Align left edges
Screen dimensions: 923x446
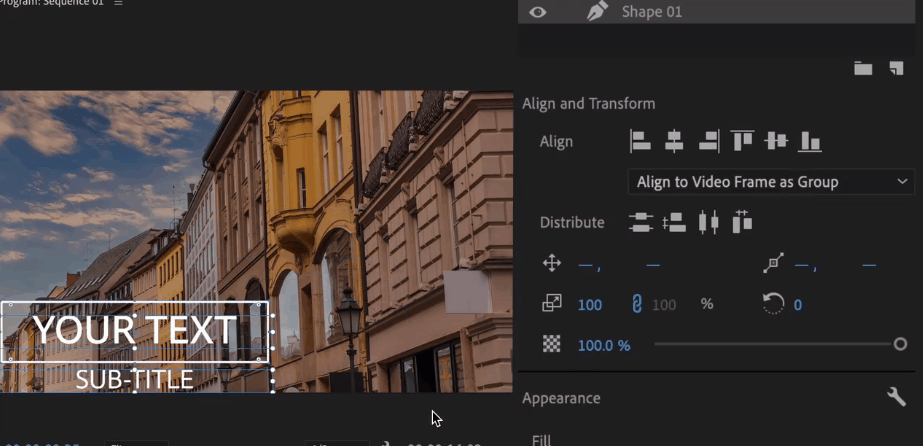640,141
